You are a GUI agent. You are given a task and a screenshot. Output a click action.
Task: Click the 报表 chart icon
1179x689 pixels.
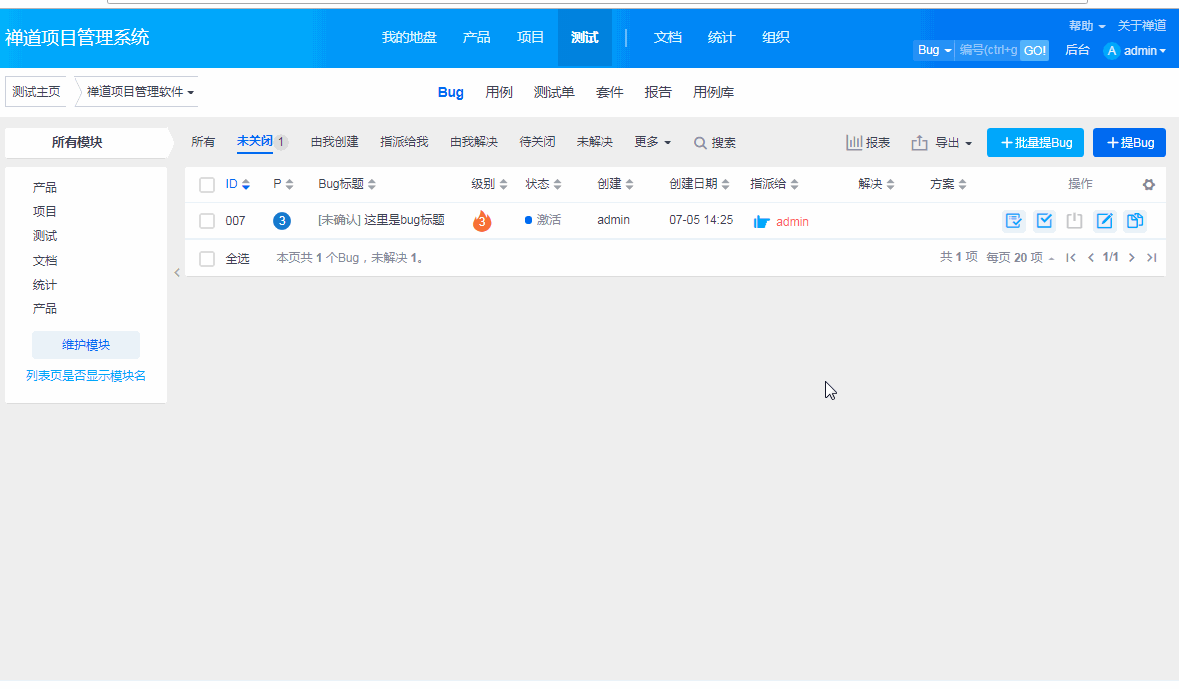pyautogui.click(x=854, y=143)
